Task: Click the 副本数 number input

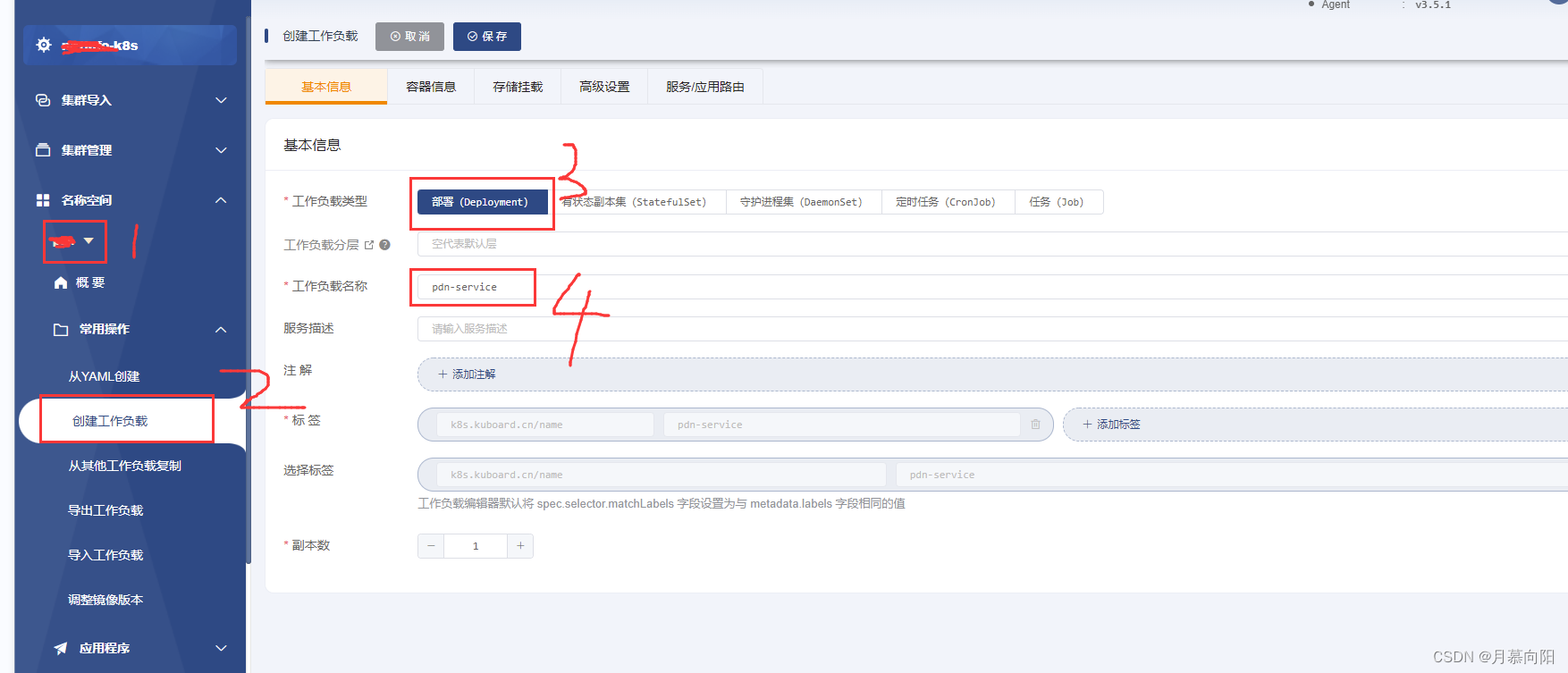Action: pyautogui.click(x=476, y=546)
